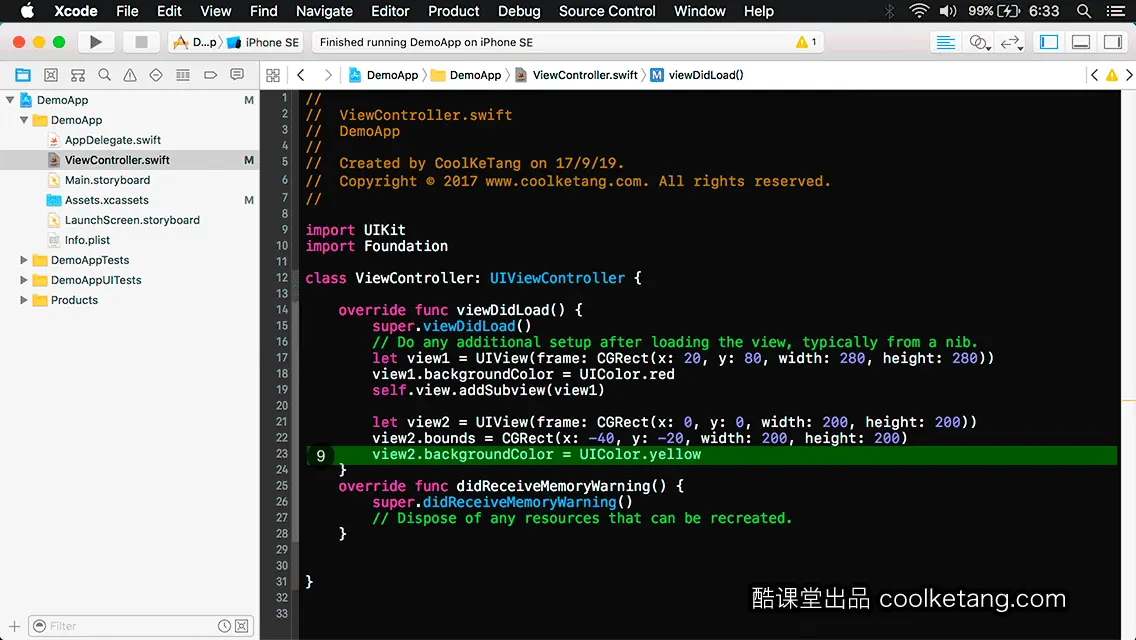Open the Test navigator diamond icon

click(x=156, y=75)
